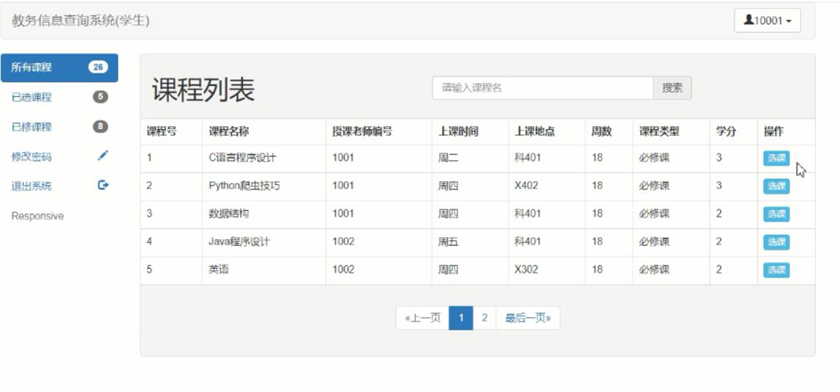Click 选课 for C语言程序设计

click(x=776, y=158)
